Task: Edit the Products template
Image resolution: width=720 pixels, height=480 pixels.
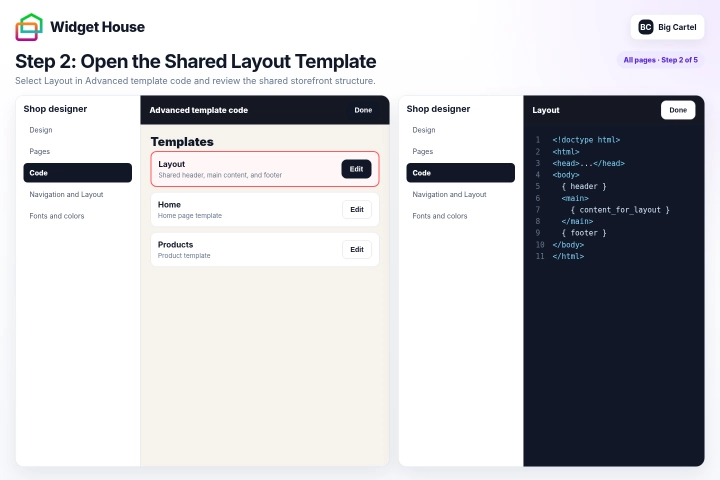Action: click(357, 249)
